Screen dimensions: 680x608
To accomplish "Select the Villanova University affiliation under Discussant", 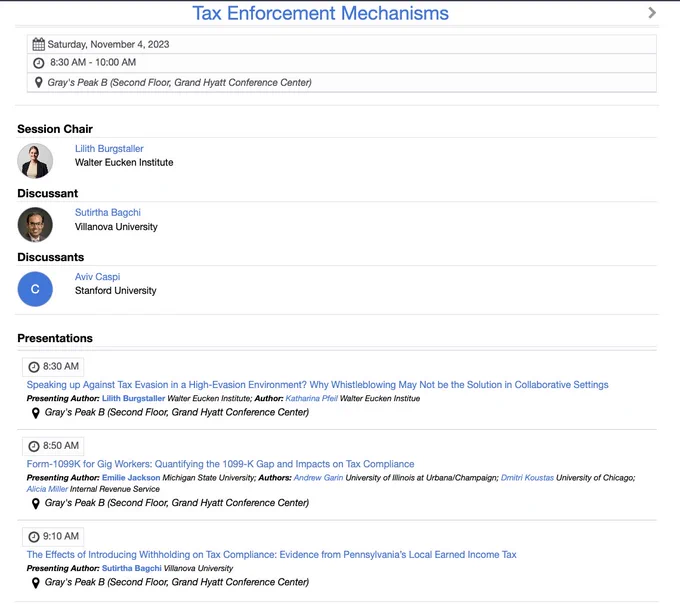I will (116, 227).
